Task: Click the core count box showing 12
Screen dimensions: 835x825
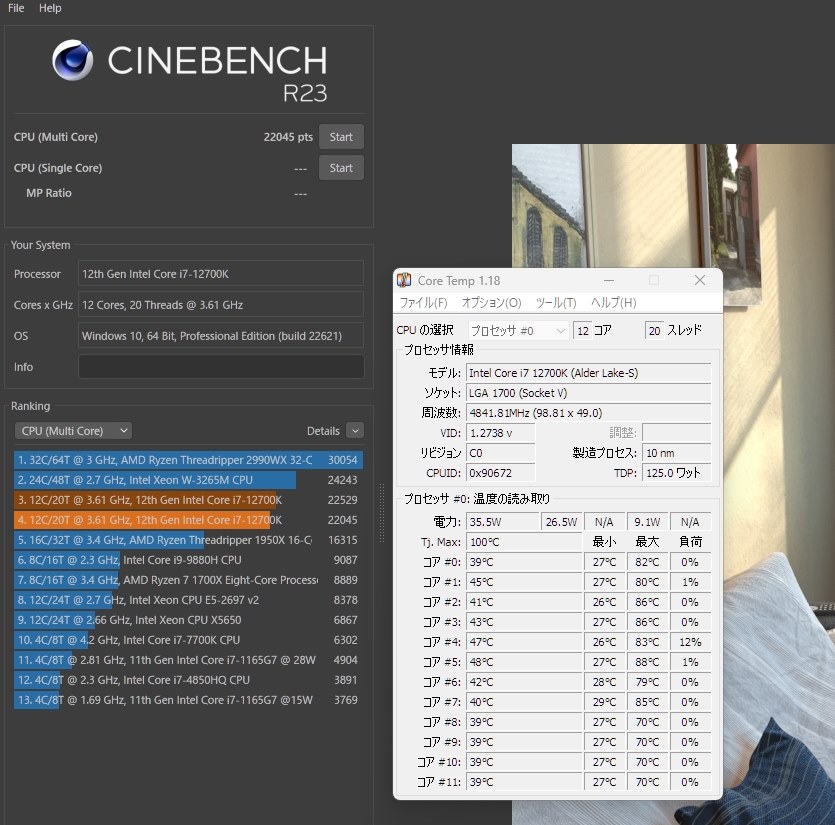Action: click(x=583, y=331)
